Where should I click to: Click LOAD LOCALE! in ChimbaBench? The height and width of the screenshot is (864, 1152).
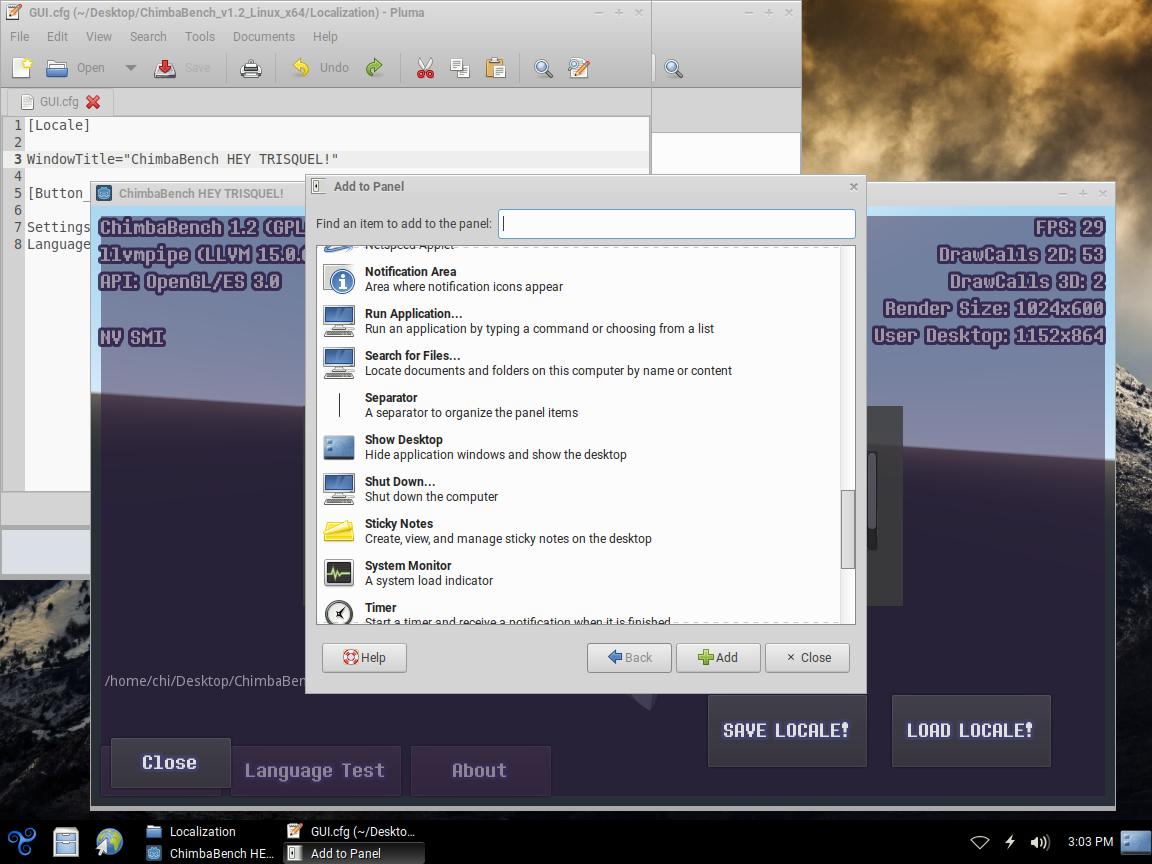tap(971, 730)
